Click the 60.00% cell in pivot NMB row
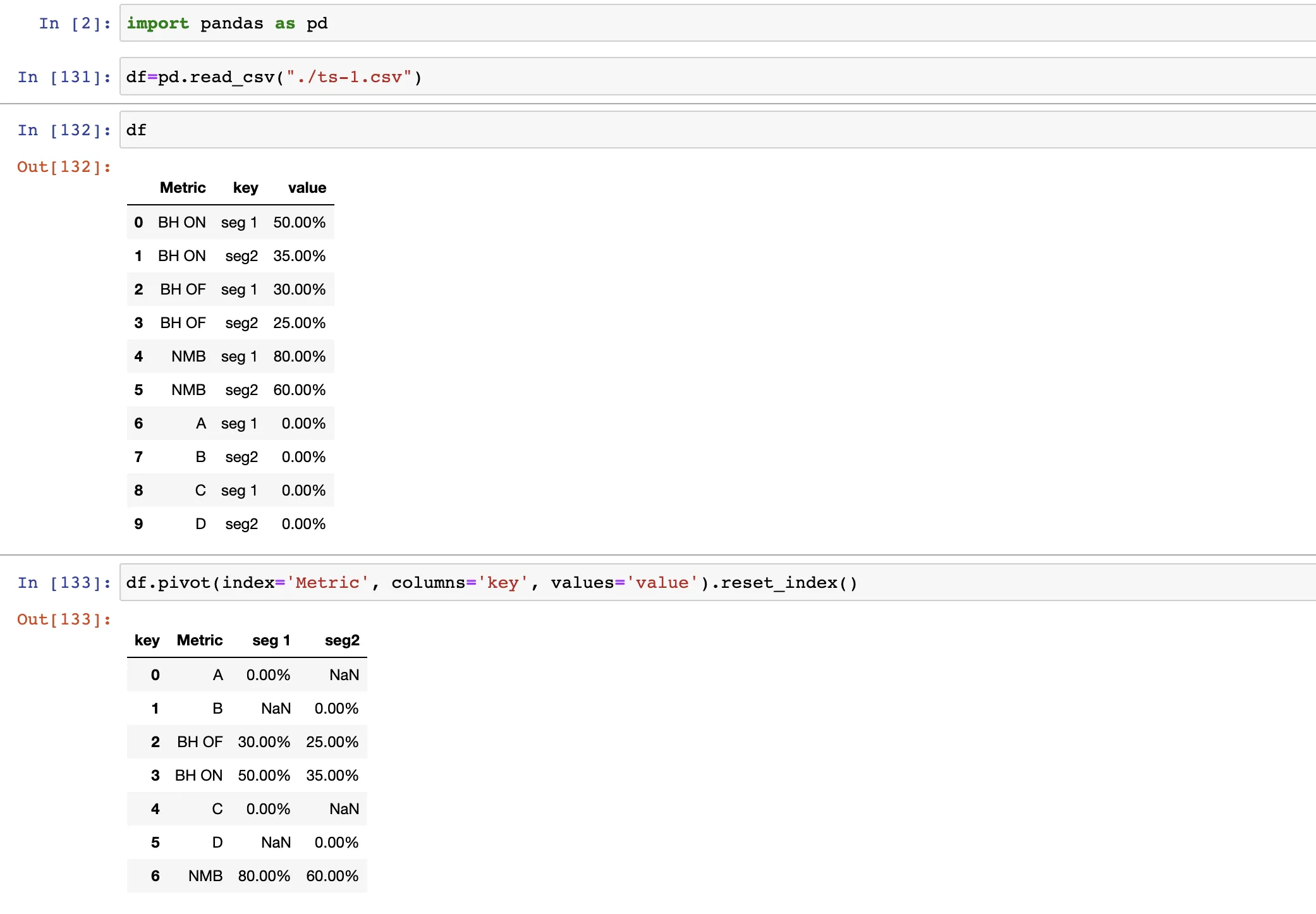1316x914 pixels. pos(332,876)
